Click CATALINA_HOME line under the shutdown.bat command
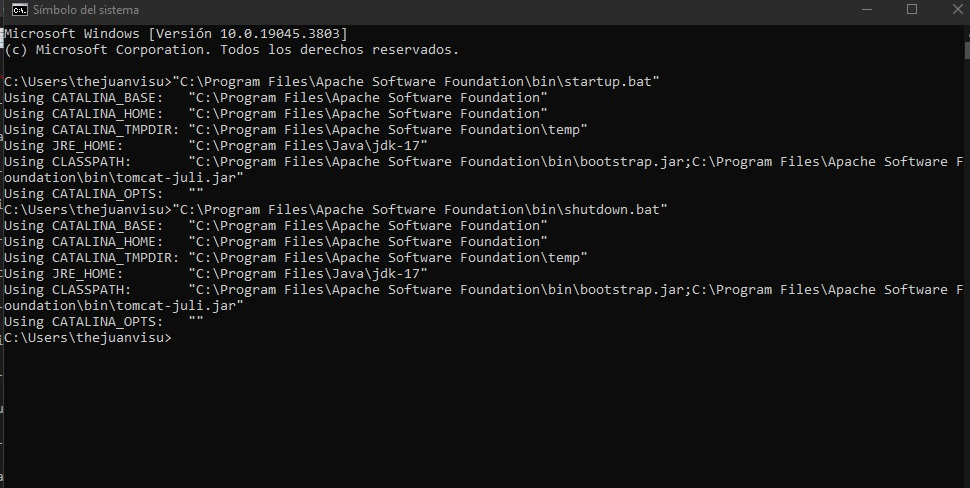The image size is (970, 488). tap(276, 241)
